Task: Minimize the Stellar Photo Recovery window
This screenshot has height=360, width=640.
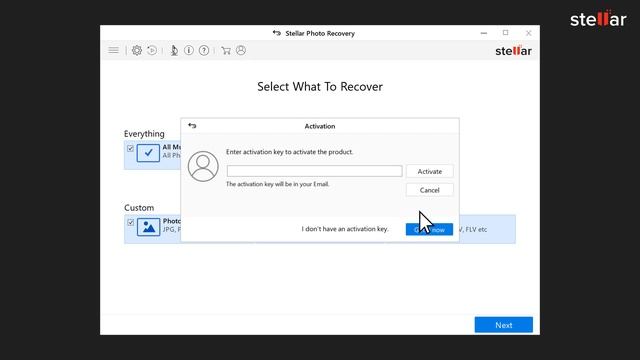Action: click(x=484, y=33)
